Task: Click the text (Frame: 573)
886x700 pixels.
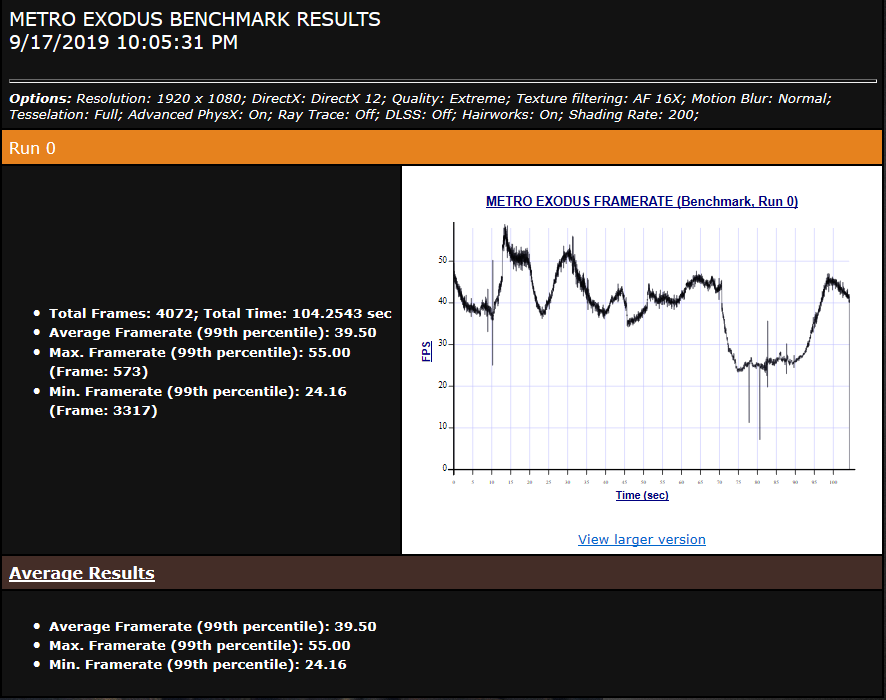Action: pyautogui.click(x=98, y=372)
